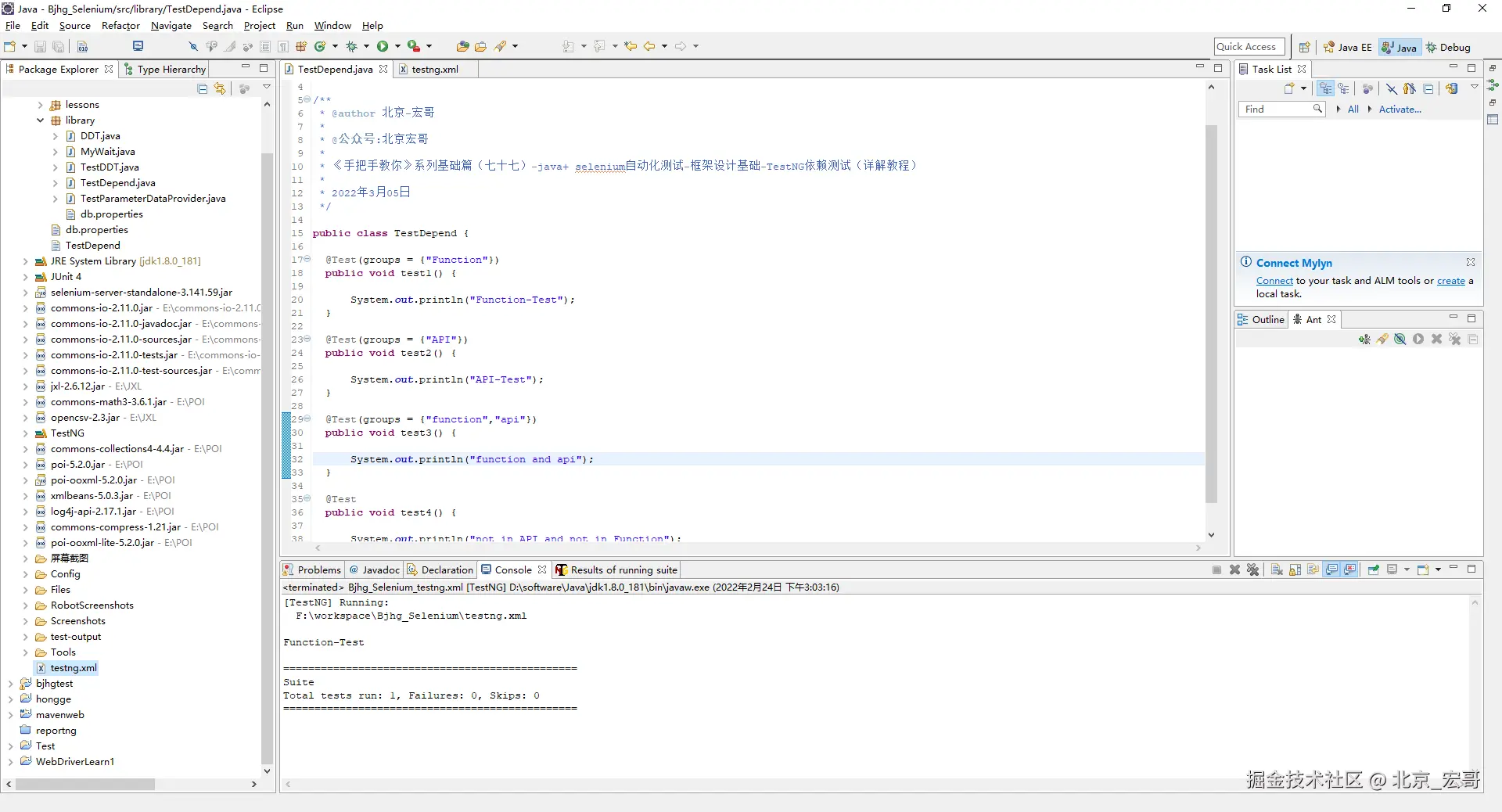
Task: Collapse the library package node
Action: [x=41, y=120]
